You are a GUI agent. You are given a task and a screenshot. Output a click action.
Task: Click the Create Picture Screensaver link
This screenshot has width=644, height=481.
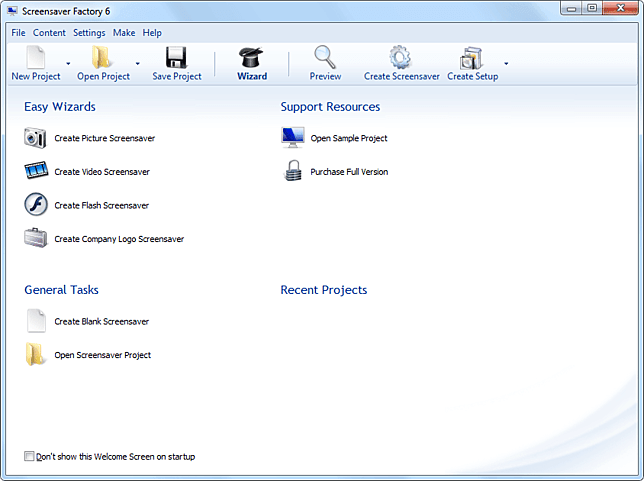[105, 138]
